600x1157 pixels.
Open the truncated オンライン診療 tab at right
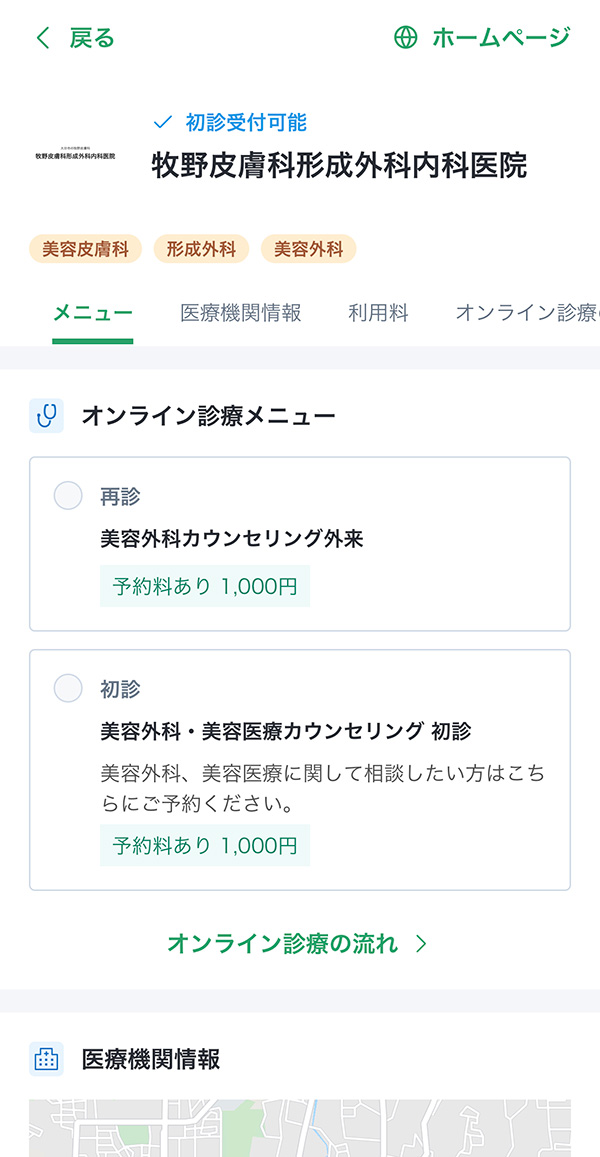tap(530, 311)
